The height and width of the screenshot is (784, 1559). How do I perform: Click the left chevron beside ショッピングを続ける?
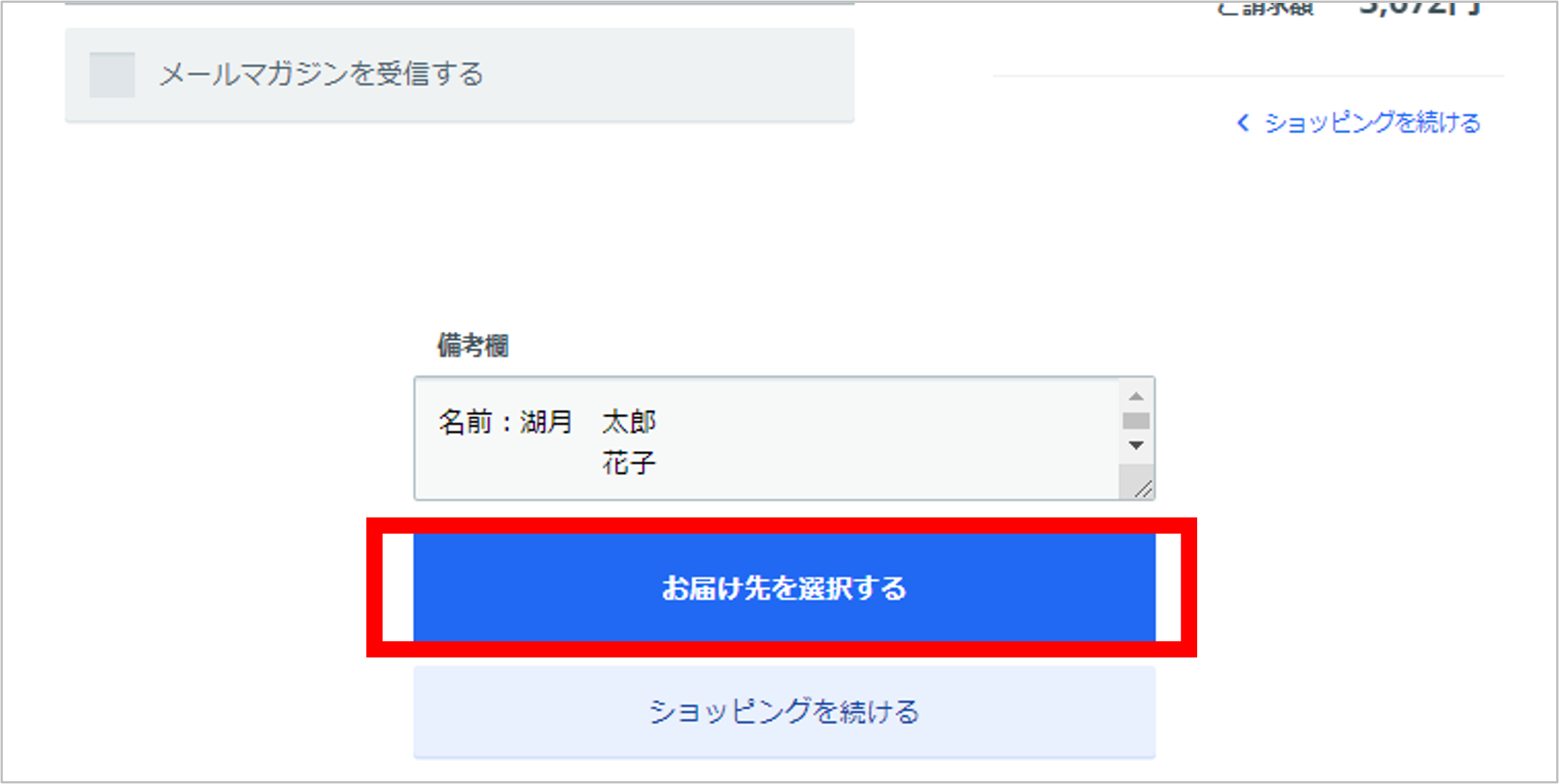[x=1243, y=122]
